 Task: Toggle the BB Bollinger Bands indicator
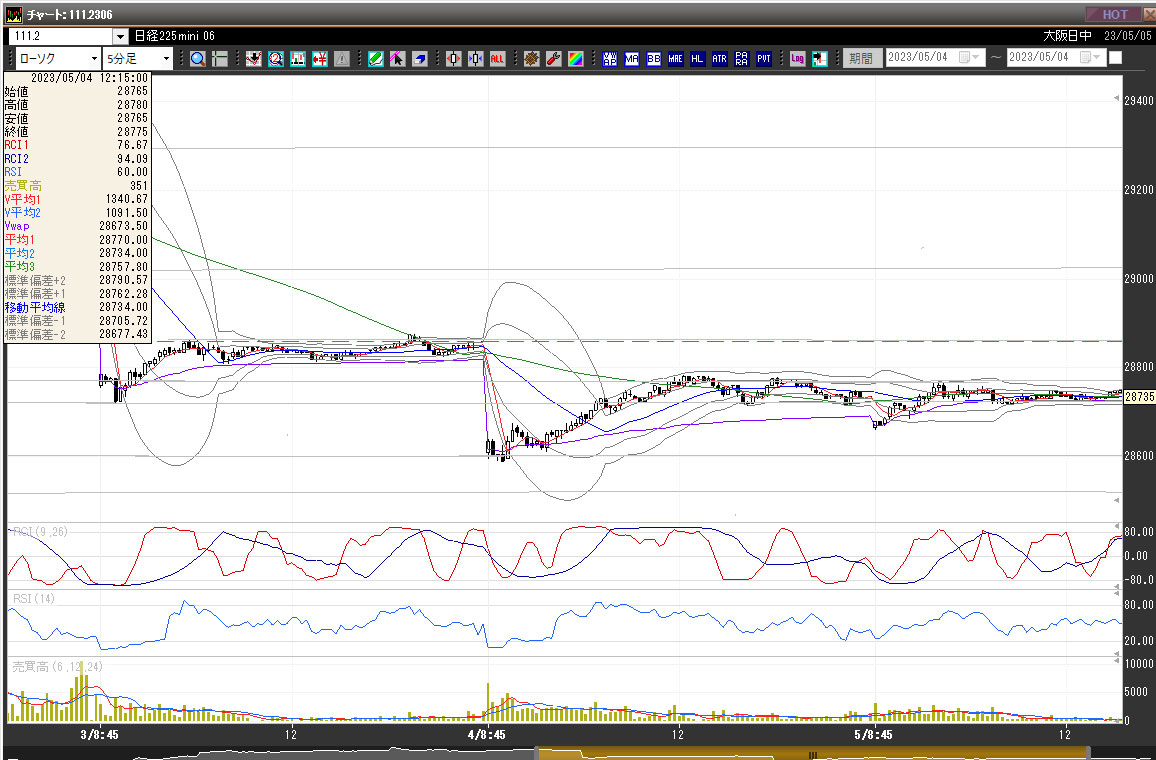pos(654,58)
